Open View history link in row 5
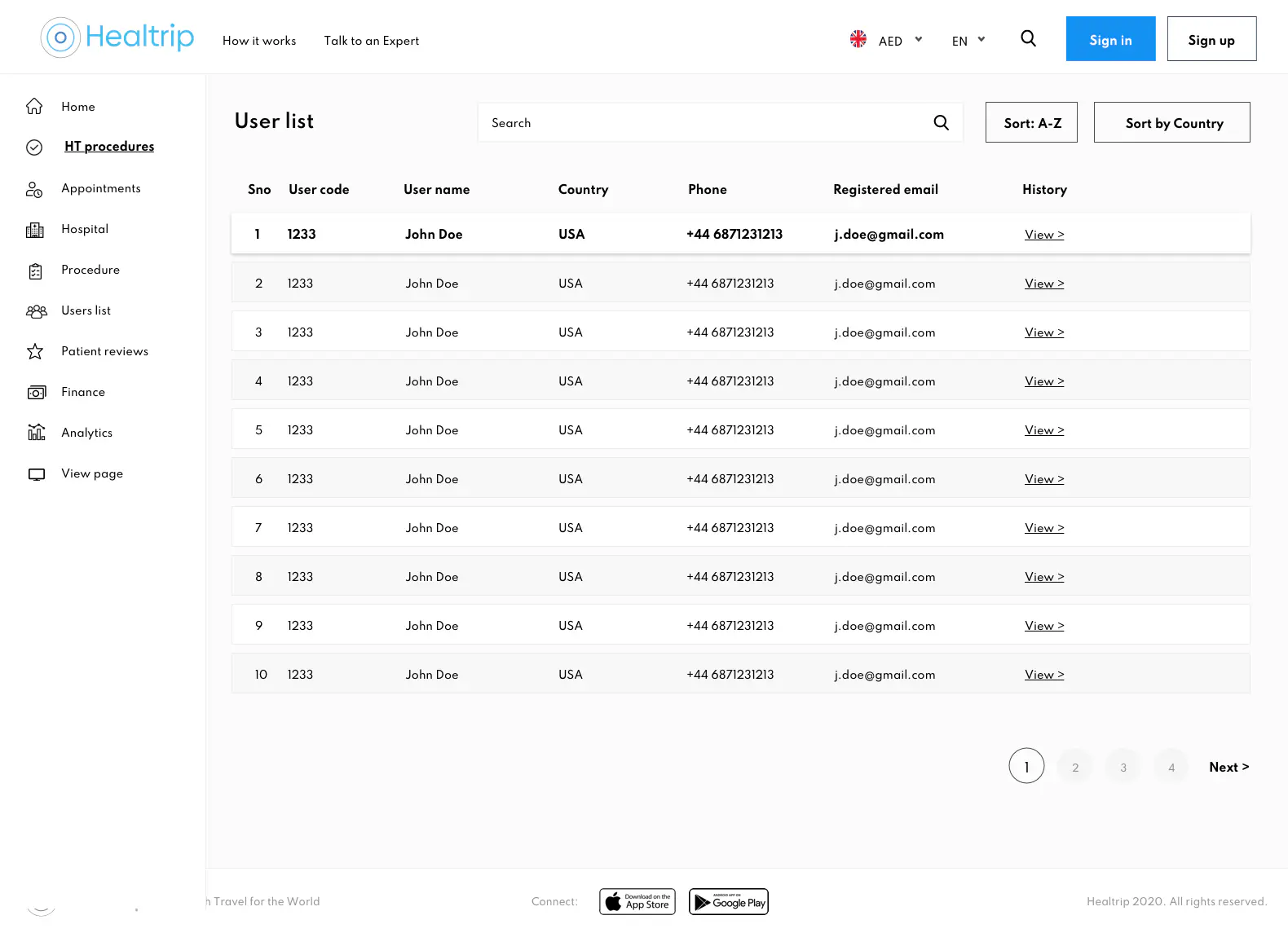This screenshot has width=1288, height=933. click(x=1044, y=430)
